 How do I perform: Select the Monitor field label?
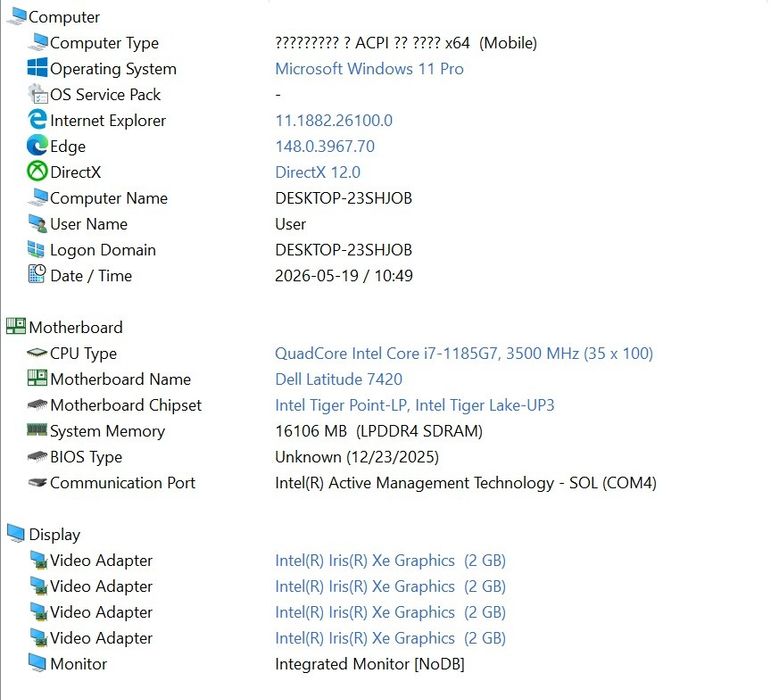pyautogui.click(x=78, y=664)
